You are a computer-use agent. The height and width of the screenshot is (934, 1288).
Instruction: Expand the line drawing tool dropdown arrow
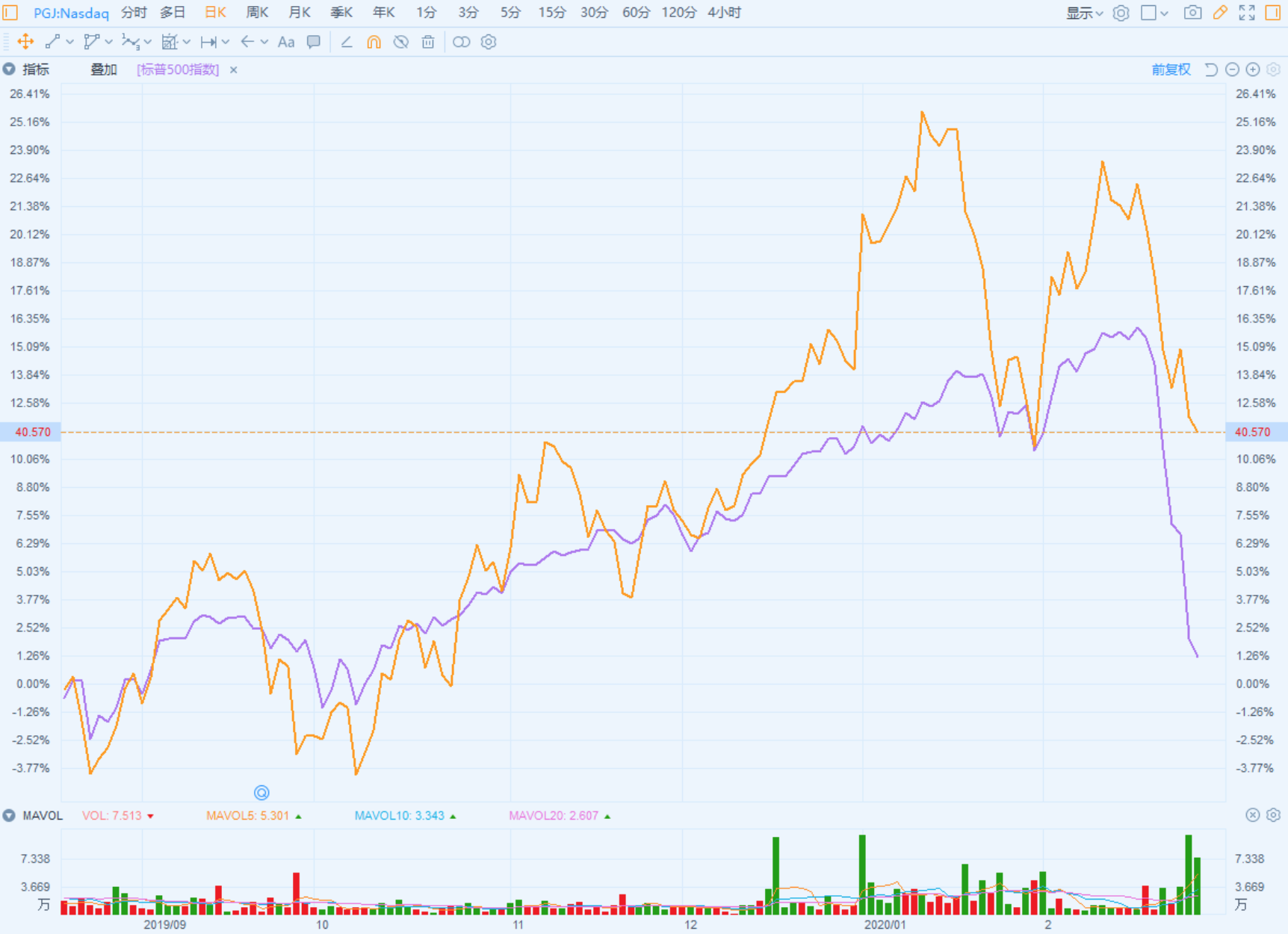pyautogui.click(x=70, y=43)
